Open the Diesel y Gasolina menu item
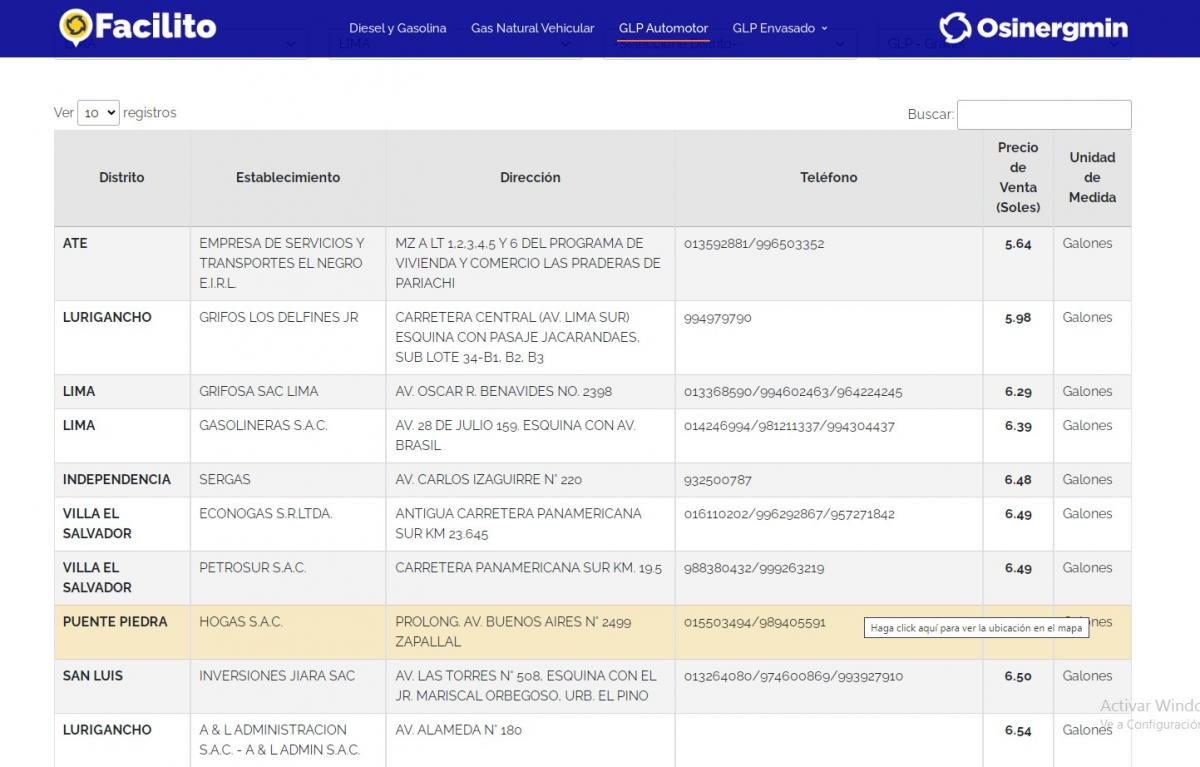The width and height of the screenshot is (1200, 767). (398, 28)
